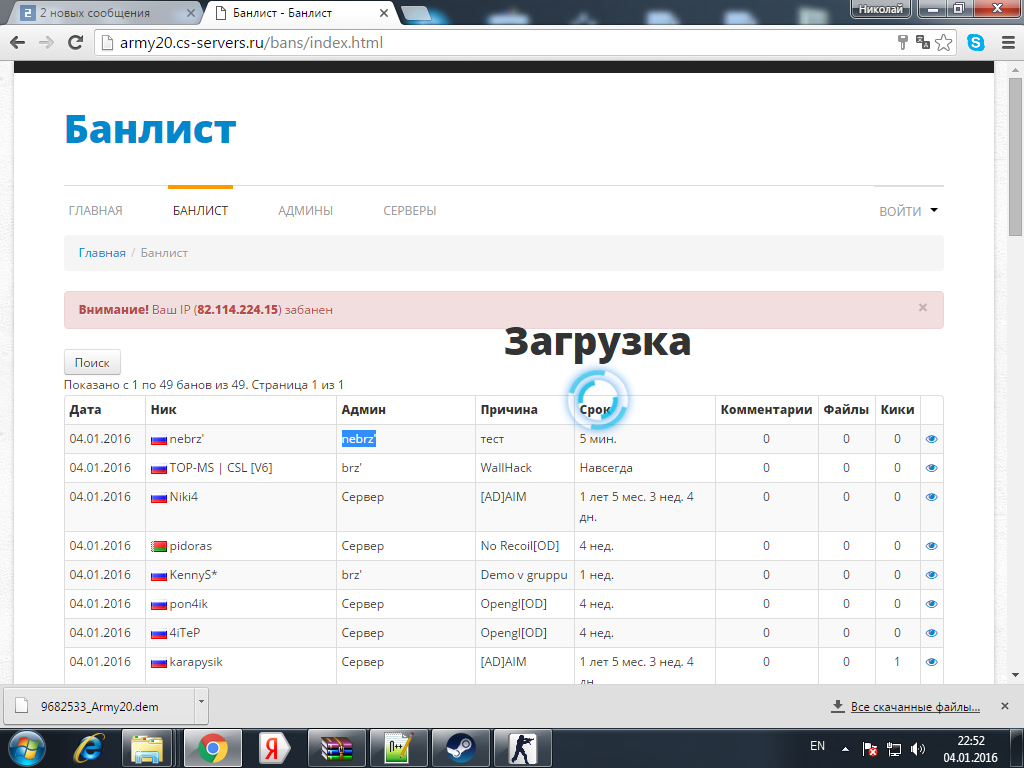This screenshot has width=1024, height=768.
Task: Click the banned IP 82.114.224.15 text
Action: [238, 310]
